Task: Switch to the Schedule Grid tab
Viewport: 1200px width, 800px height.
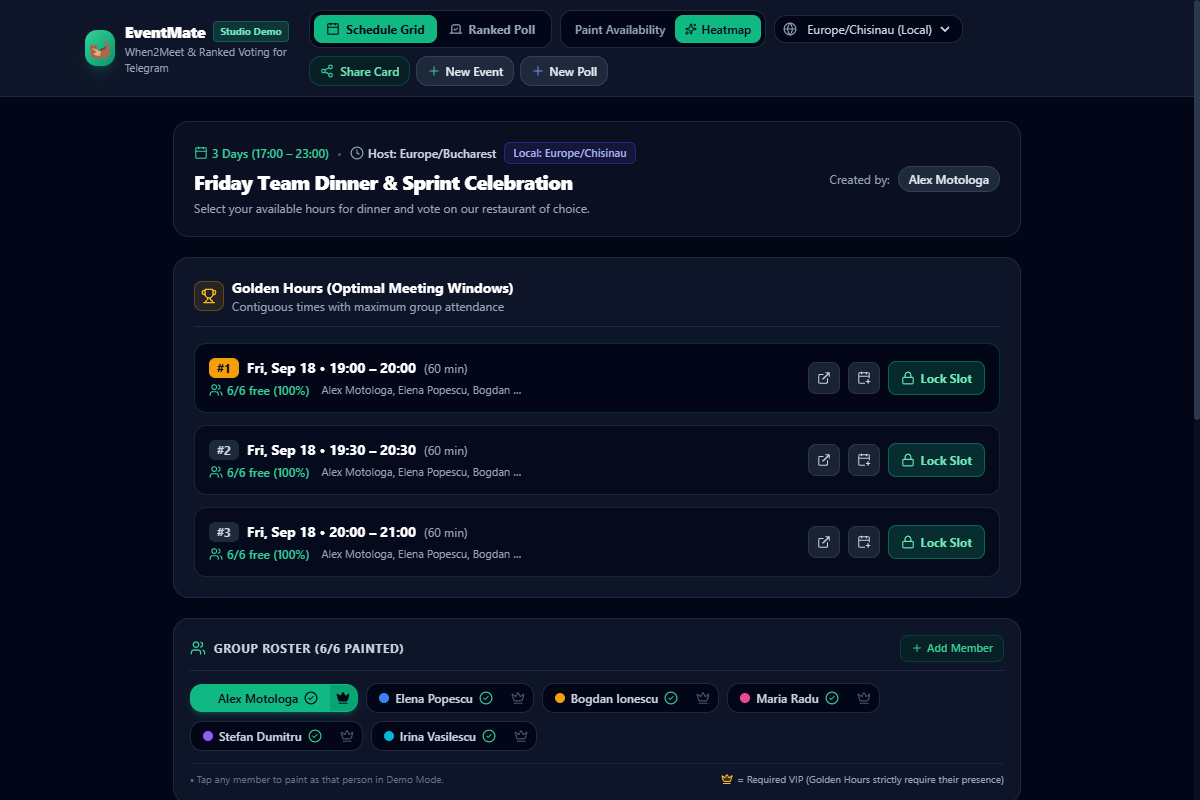Action: pos(375,30)
